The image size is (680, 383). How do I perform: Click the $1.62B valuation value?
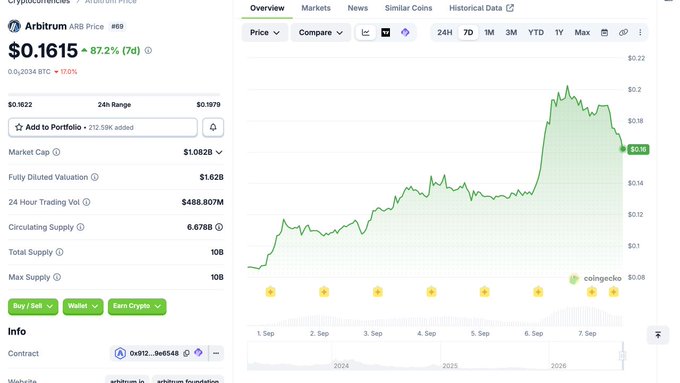[x=212, y=177]
